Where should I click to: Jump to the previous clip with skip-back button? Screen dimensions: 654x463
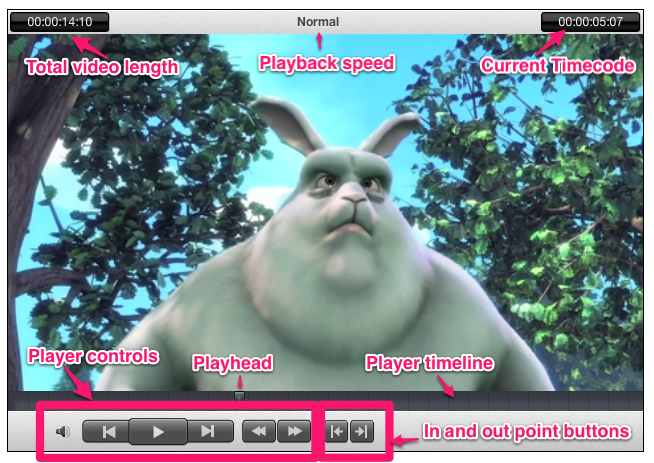click(107, 431)
